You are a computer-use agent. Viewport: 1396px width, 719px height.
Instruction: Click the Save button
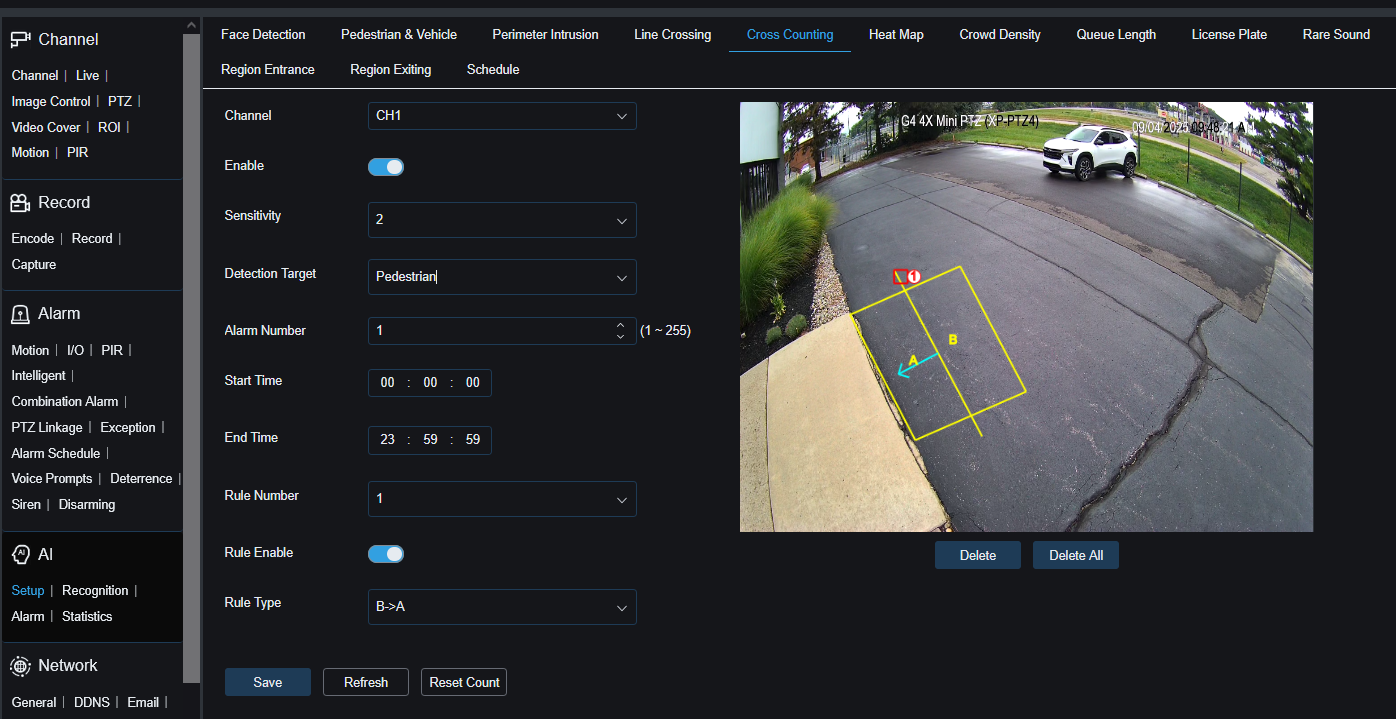[268, 682]
